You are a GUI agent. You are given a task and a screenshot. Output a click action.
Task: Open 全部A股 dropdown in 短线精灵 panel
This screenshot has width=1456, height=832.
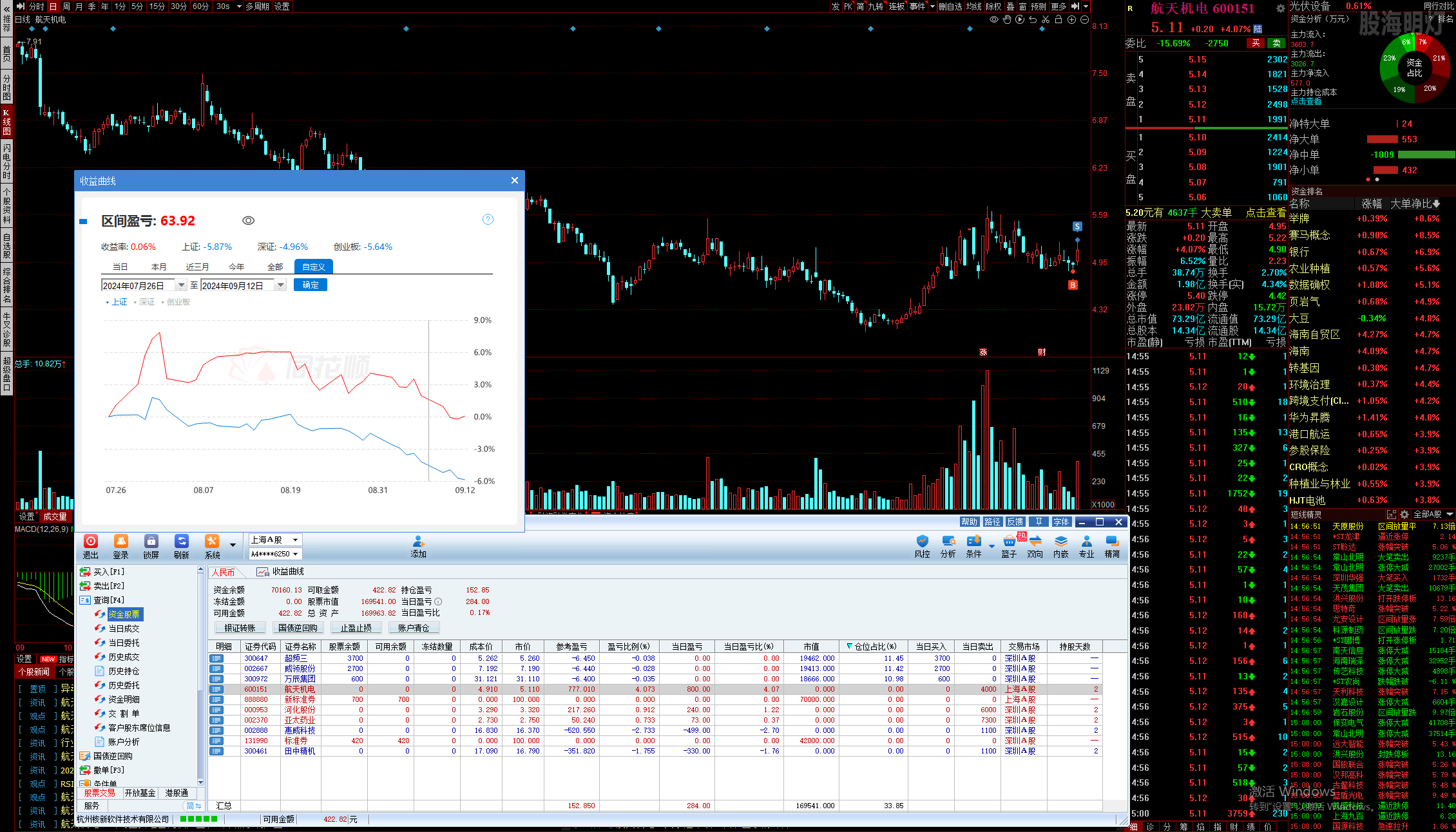1433,515
